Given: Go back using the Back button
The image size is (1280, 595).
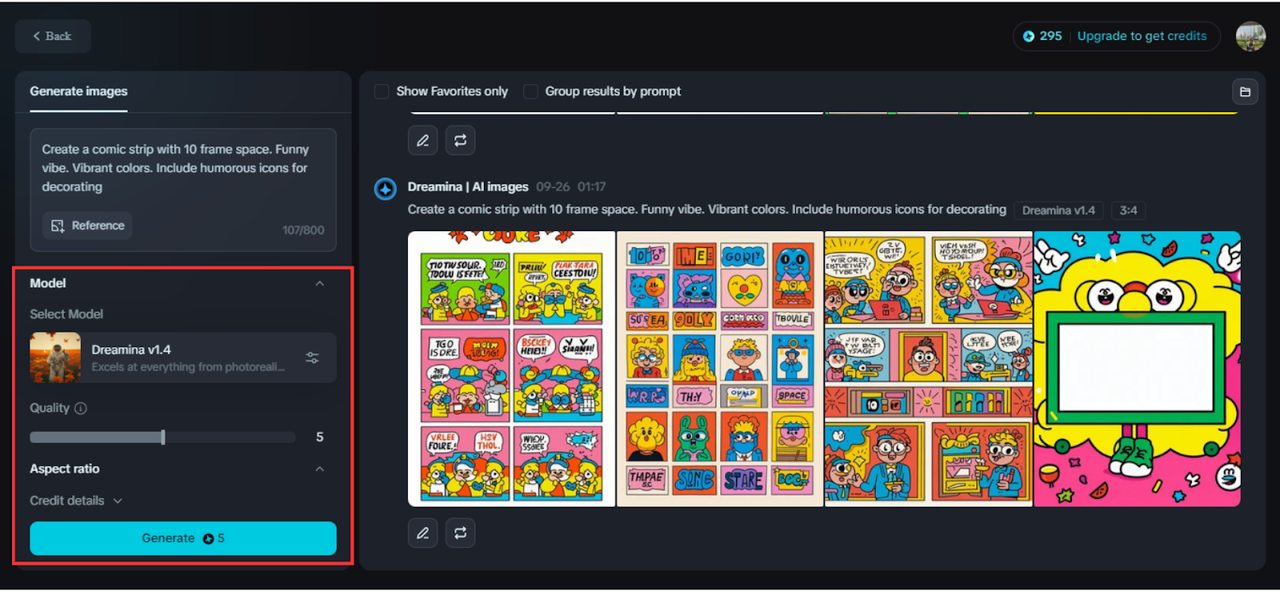Looking at the screenshot, I should 53,36.
